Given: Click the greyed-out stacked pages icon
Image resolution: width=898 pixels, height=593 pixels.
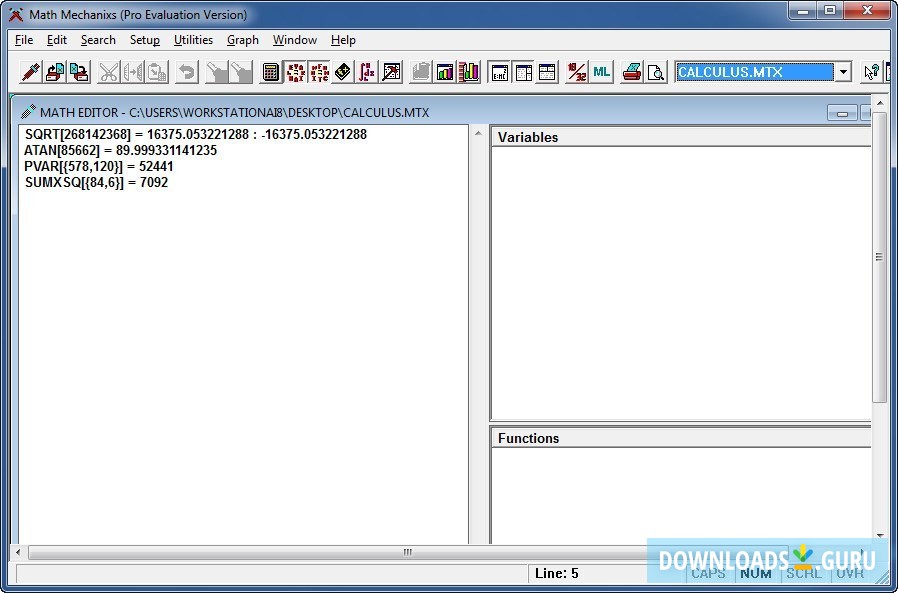Looking at the screenshot, I should [x=421, y=72].
